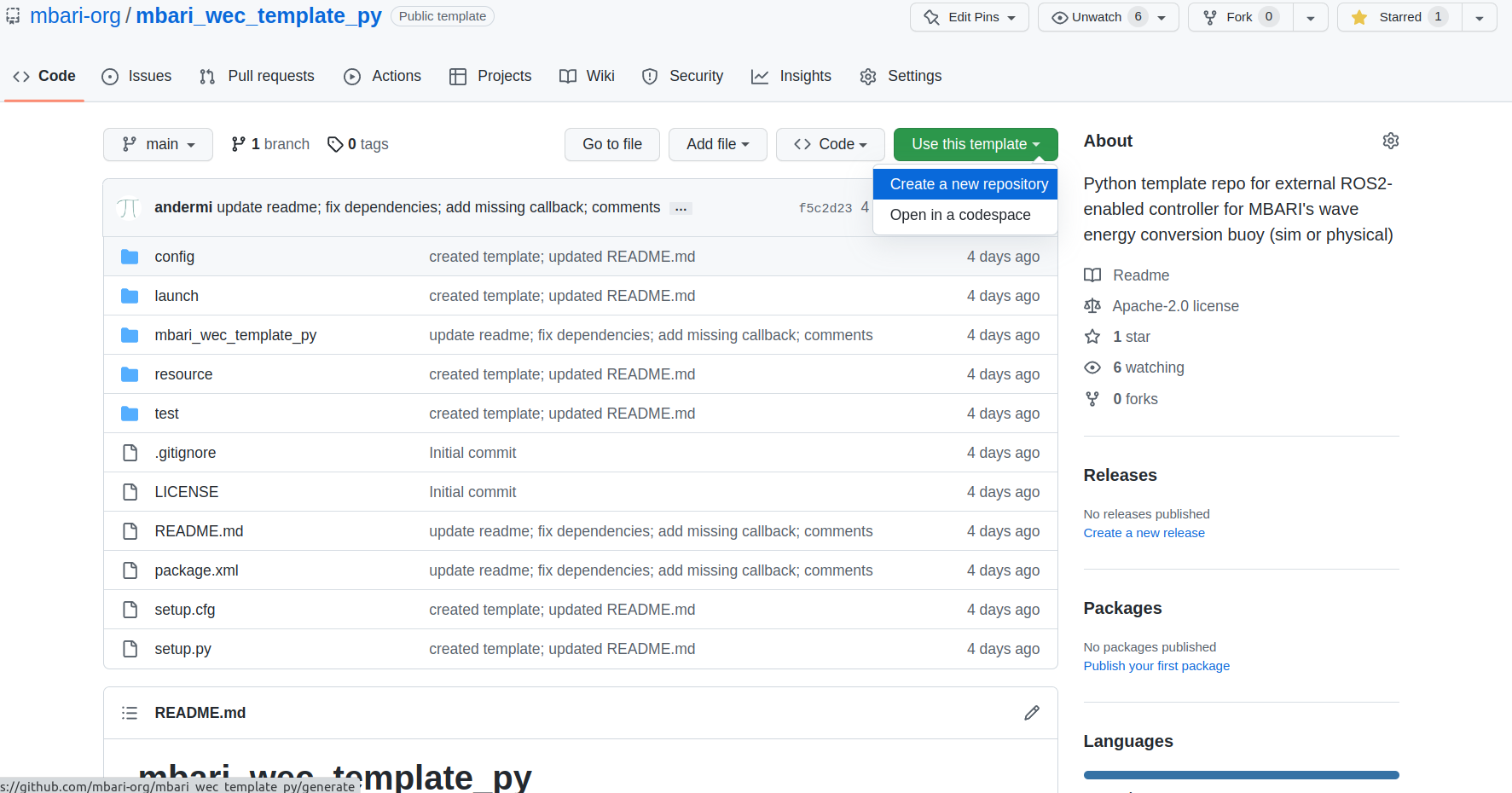This screenshot has height=793, width=1512.
Task: Click the blue Languages bar
Action: 1241,775
